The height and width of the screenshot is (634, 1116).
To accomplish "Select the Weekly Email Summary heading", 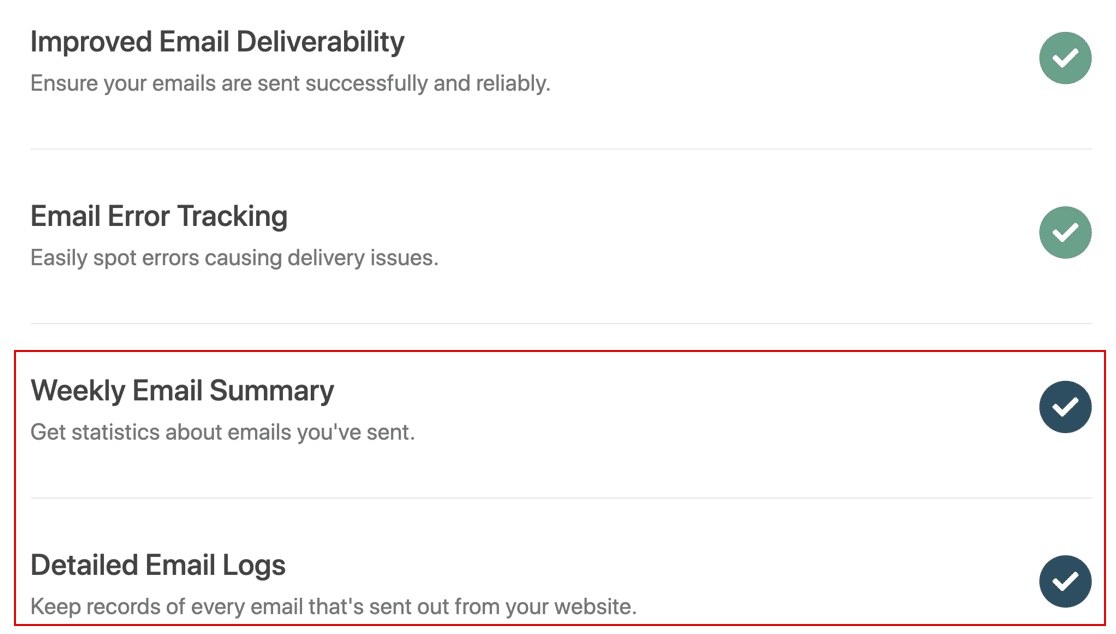I will (x=182, y=391).
